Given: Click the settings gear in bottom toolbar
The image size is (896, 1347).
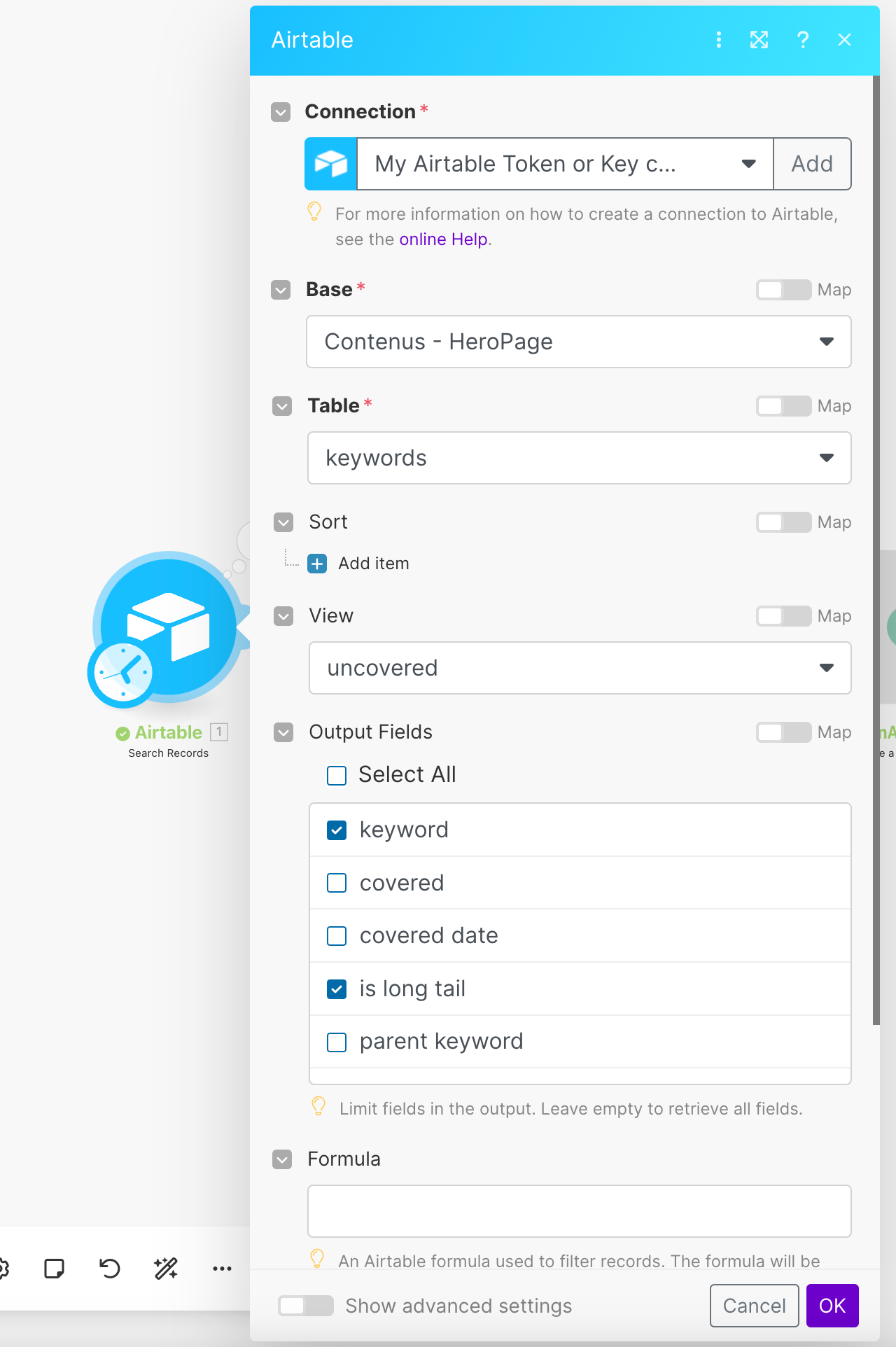Looking at the screenshot, I should pyautogui.click(x=3, y=1269).
